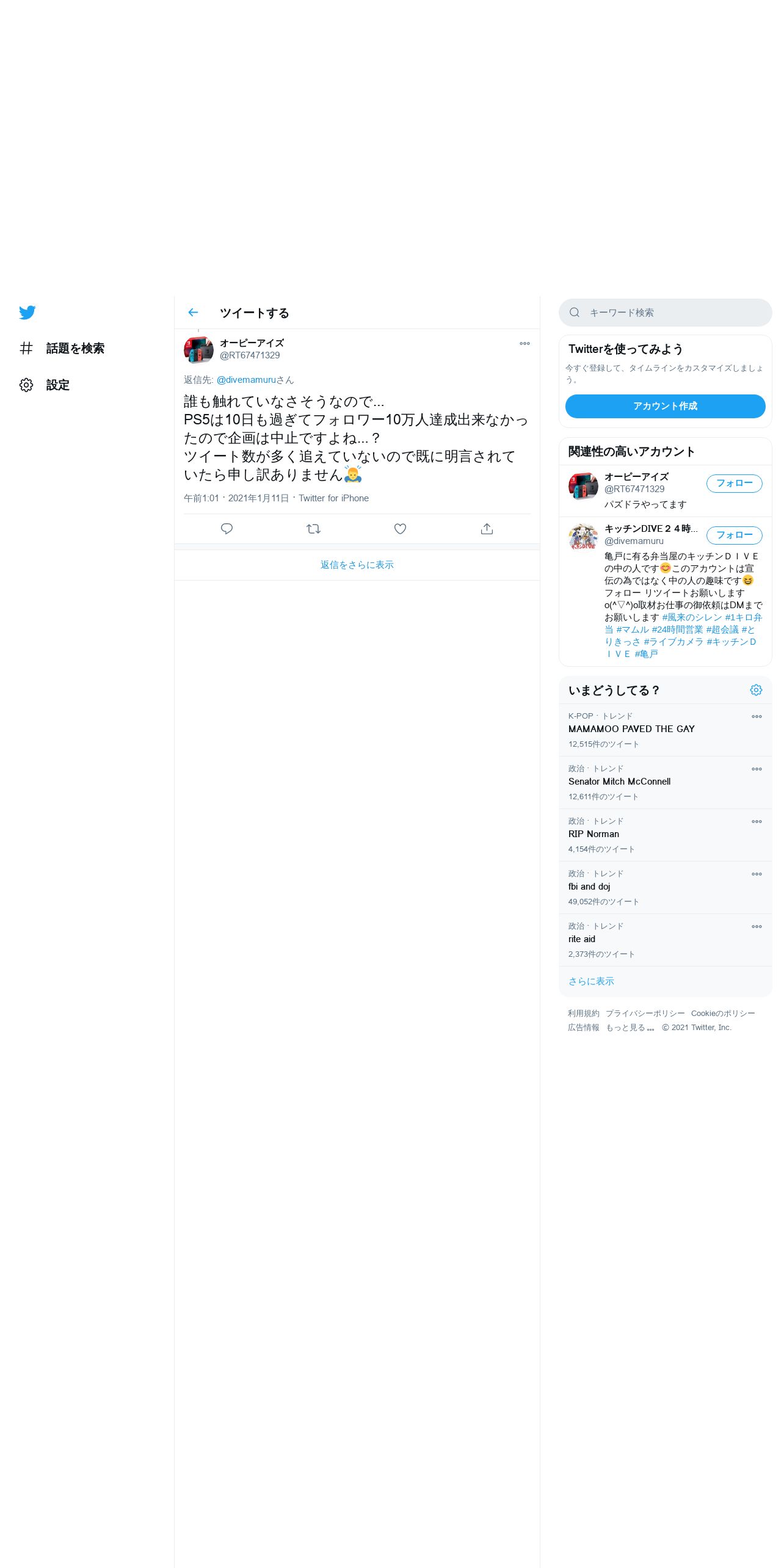This screenshot has height=1568, width=784.
Task: Open more options for rite aid trend
Action: coord(757,927)
